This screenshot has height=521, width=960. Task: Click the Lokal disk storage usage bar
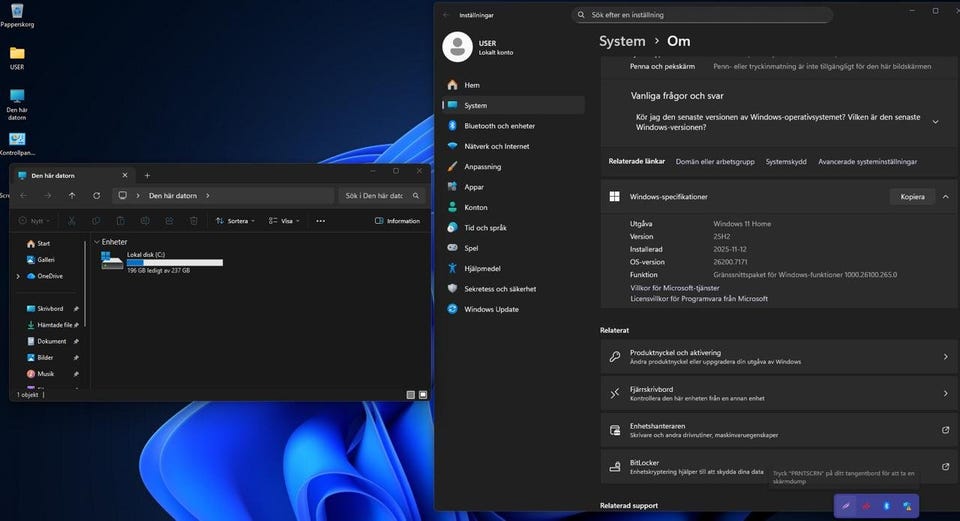point(174,262)
